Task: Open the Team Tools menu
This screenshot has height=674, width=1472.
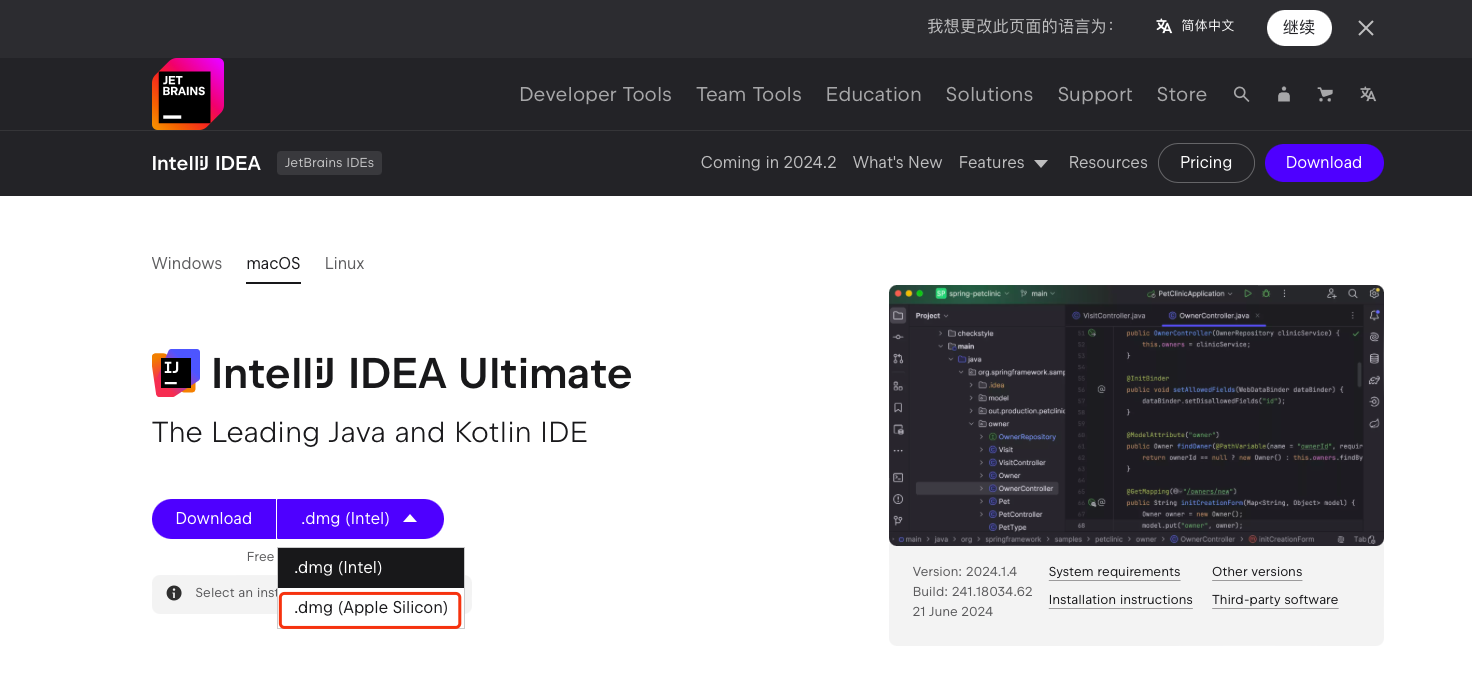Action: pos(749,94)
